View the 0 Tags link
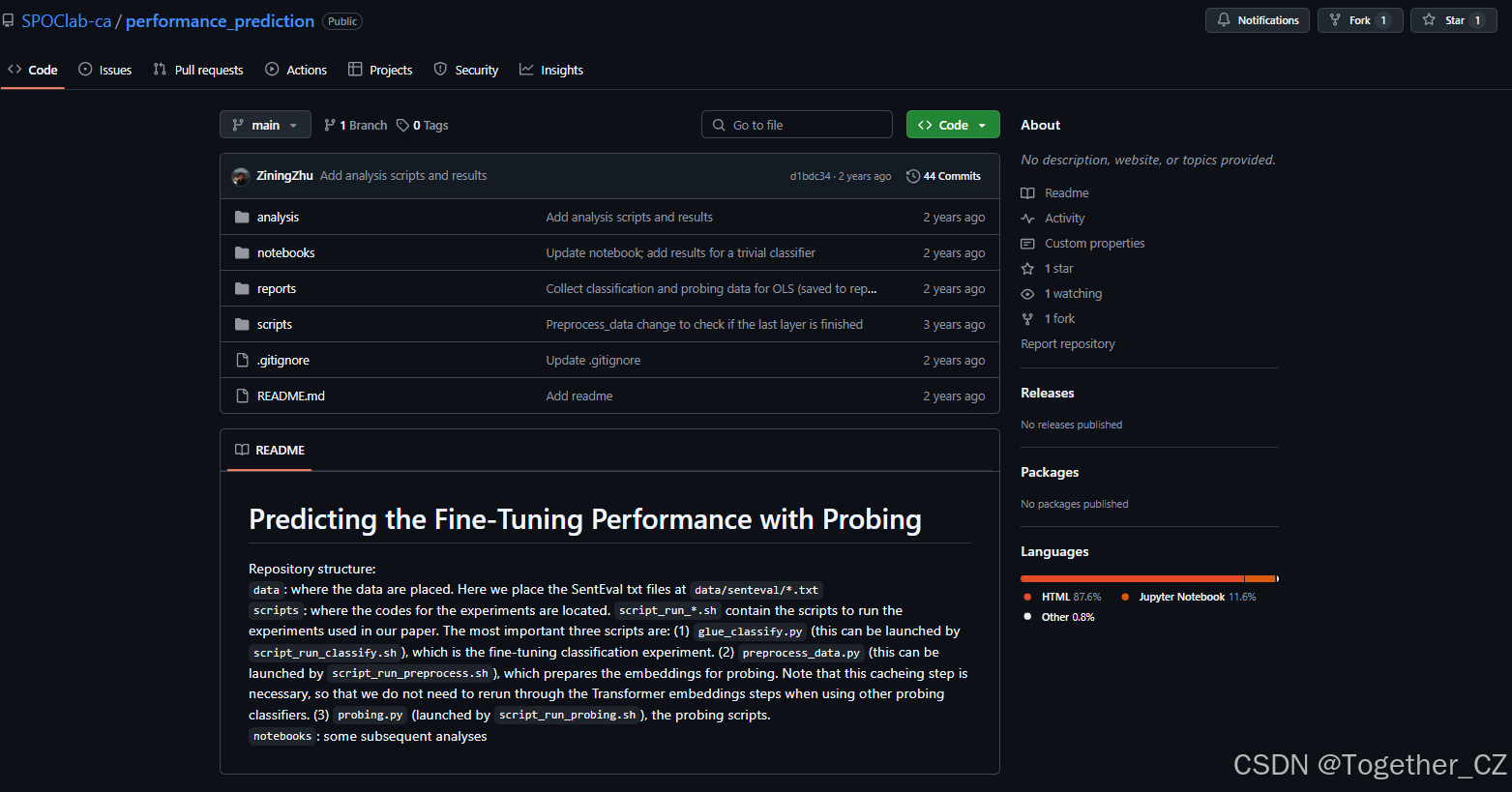 pyautogui.click(x=423, y=125)
